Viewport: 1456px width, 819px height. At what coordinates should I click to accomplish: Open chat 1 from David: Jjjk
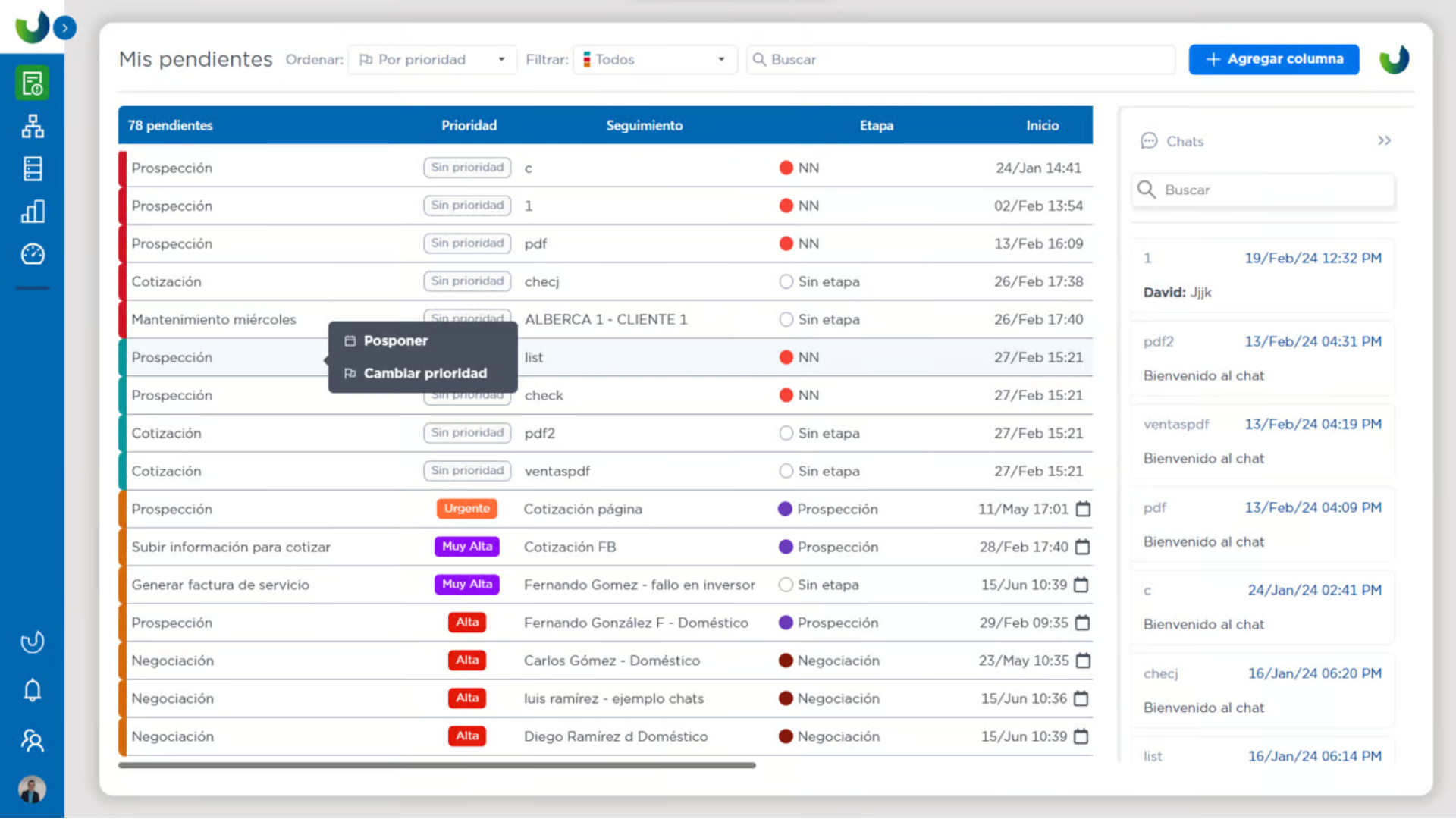tap(1263, 275)
